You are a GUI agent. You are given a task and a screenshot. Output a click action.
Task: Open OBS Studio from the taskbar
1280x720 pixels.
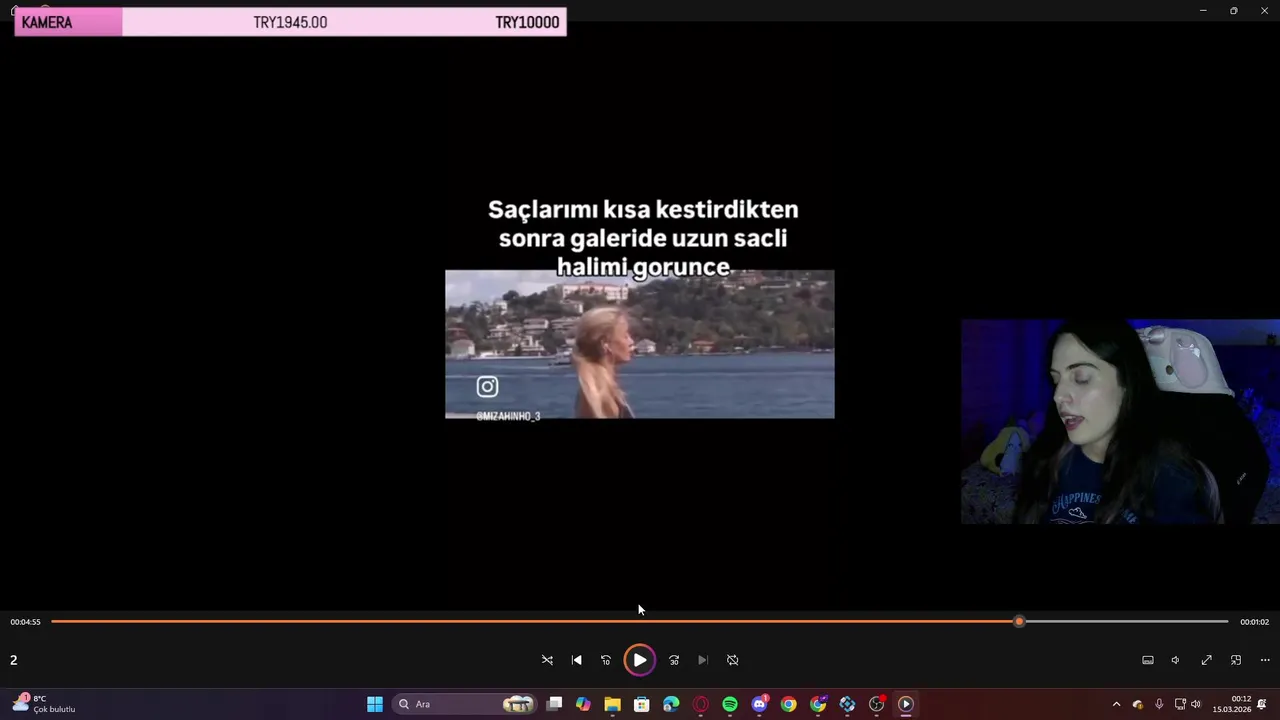coord(877,704)
